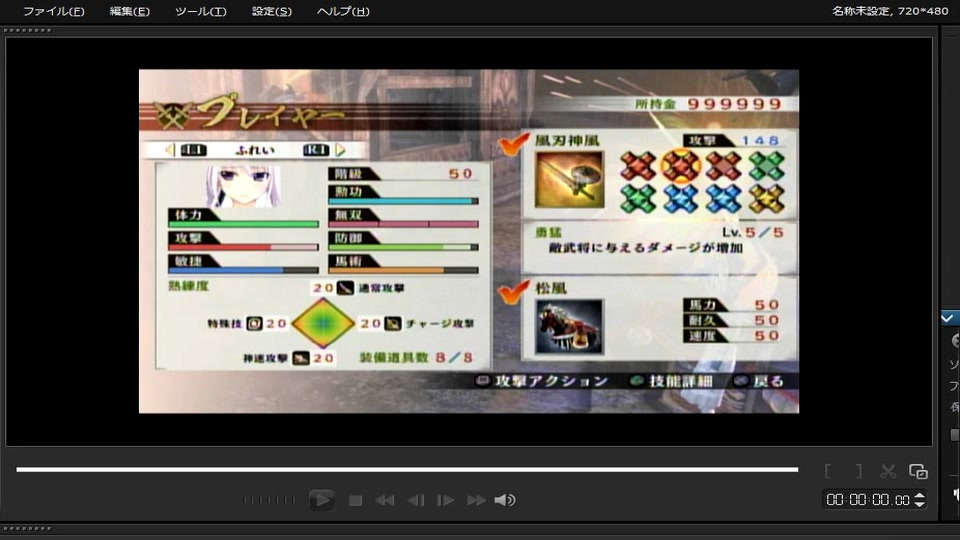Open the ヘルプ(H) menu
Viewport: 960px width, 540px height.
[342, 11]
